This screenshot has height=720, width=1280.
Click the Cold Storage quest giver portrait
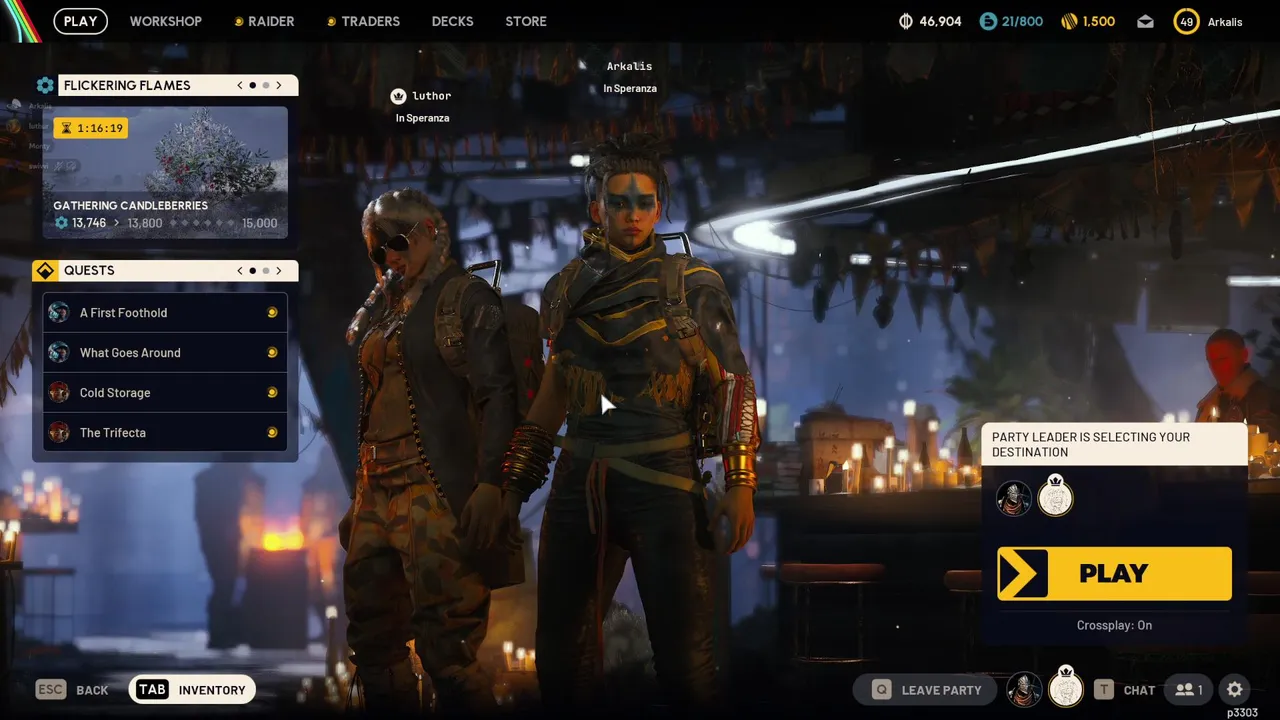59,393
